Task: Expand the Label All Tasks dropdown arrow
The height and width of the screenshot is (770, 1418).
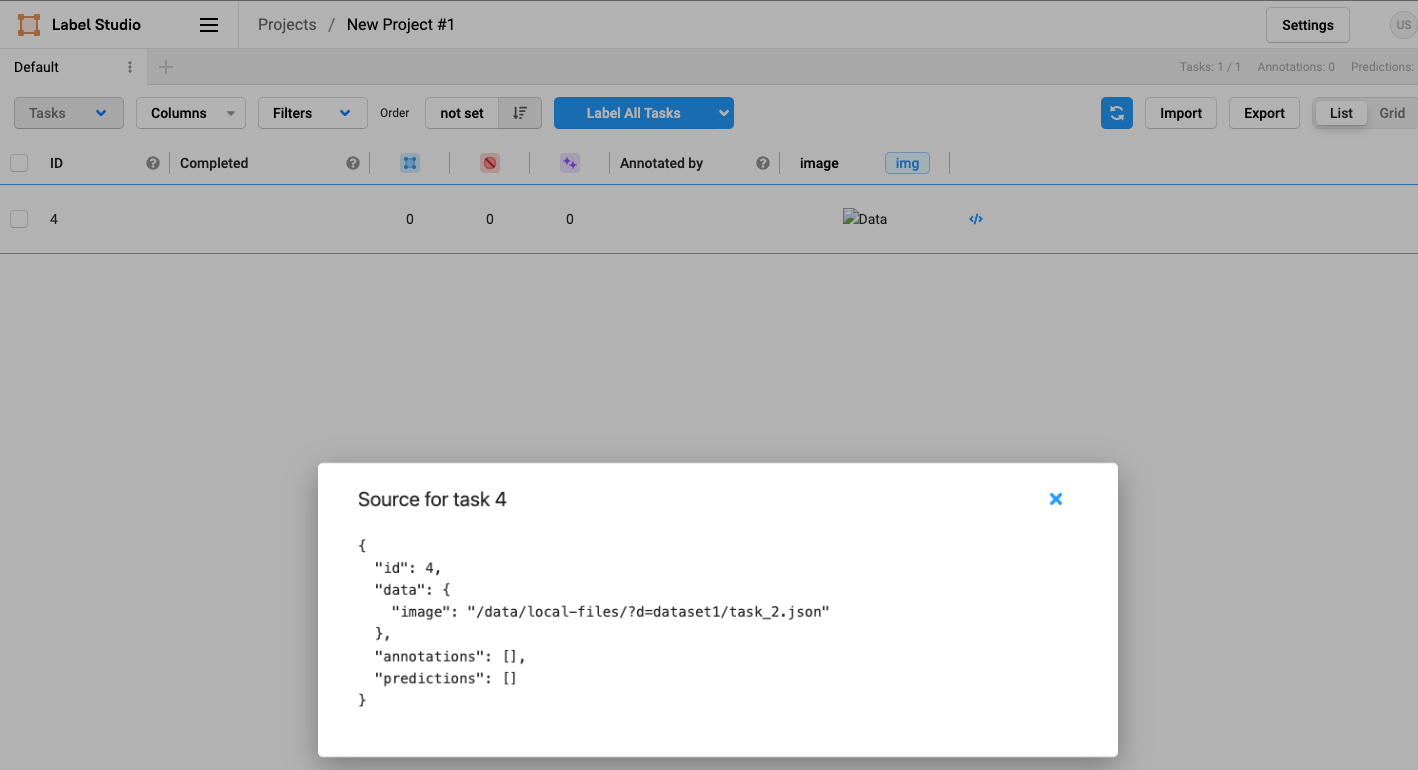Action: [x=722, y=113]
